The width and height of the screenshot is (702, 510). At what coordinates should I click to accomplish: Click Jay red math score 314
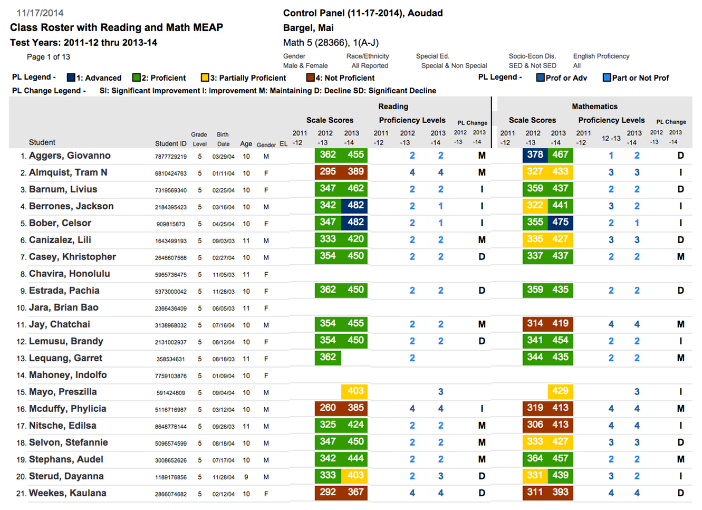(x=535, y=324)
